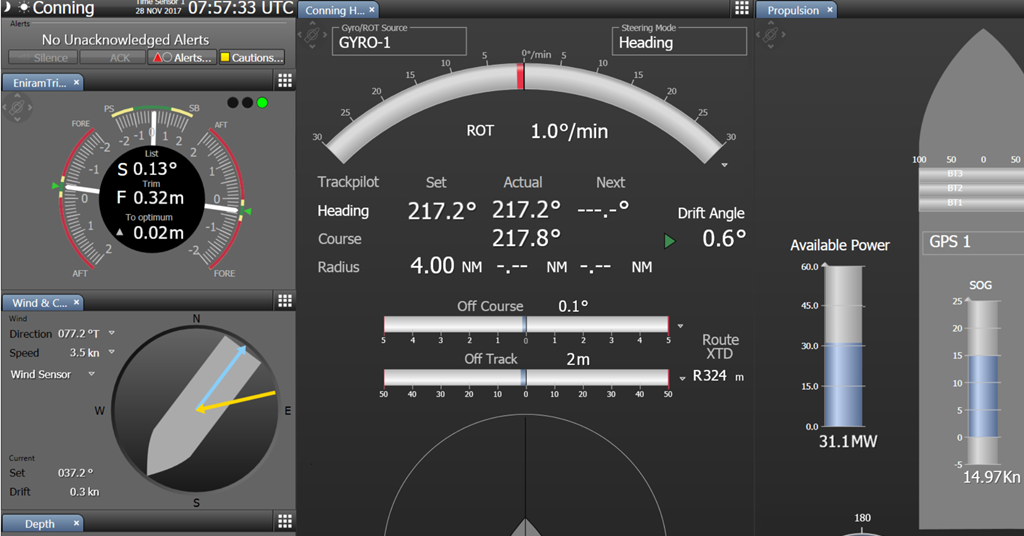Image resolution: width=1024 pixels, height=536 pixels.
Task: Open the Conning Heading panel grid menu
Action: click(x=741, y=9)
